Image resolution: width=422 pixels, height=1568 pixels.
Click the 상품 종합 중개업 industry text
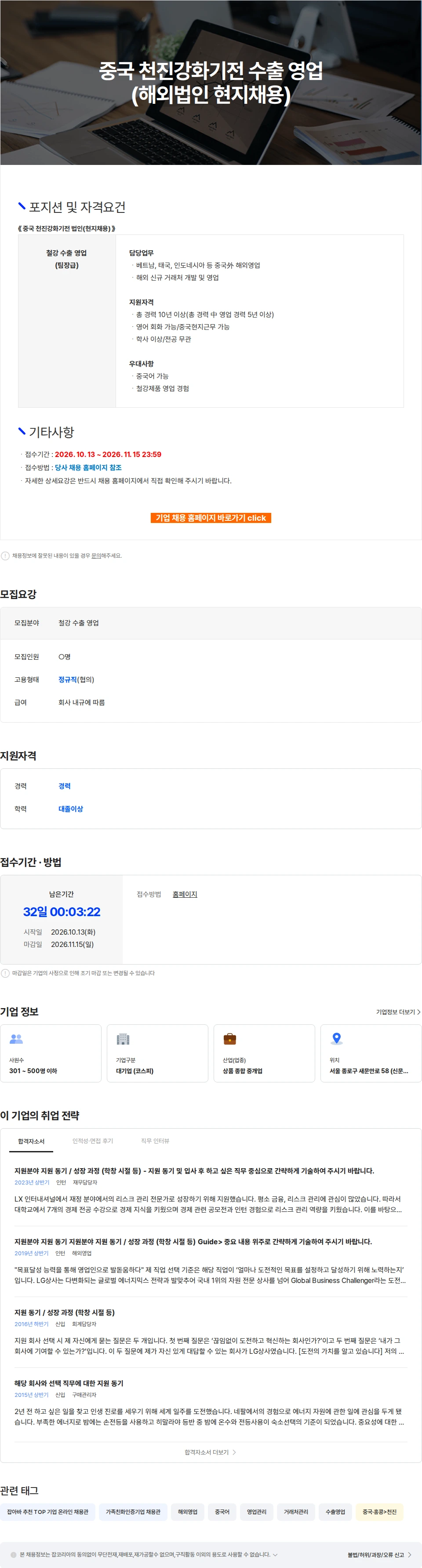[242, 1071]
